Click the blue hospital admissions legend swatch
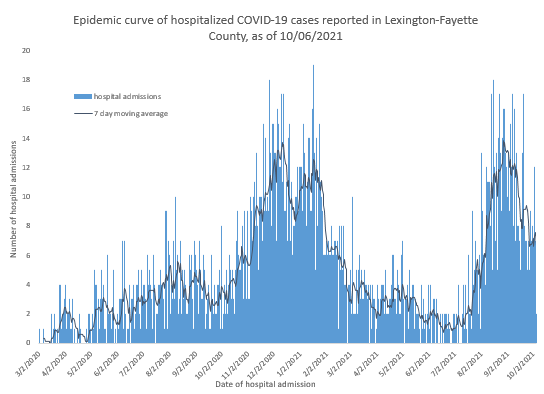This screenshot has height=394, width=544. click(x=83, y=96)
